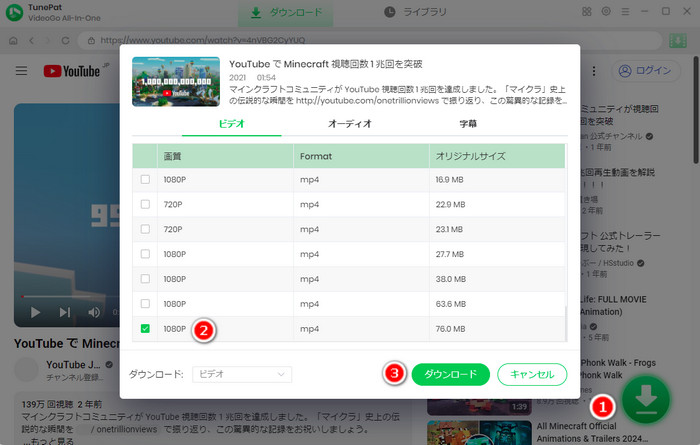This screenshot has height=445, width=700.
Task: Play the YouTube video
Action: tap(35, 312)
